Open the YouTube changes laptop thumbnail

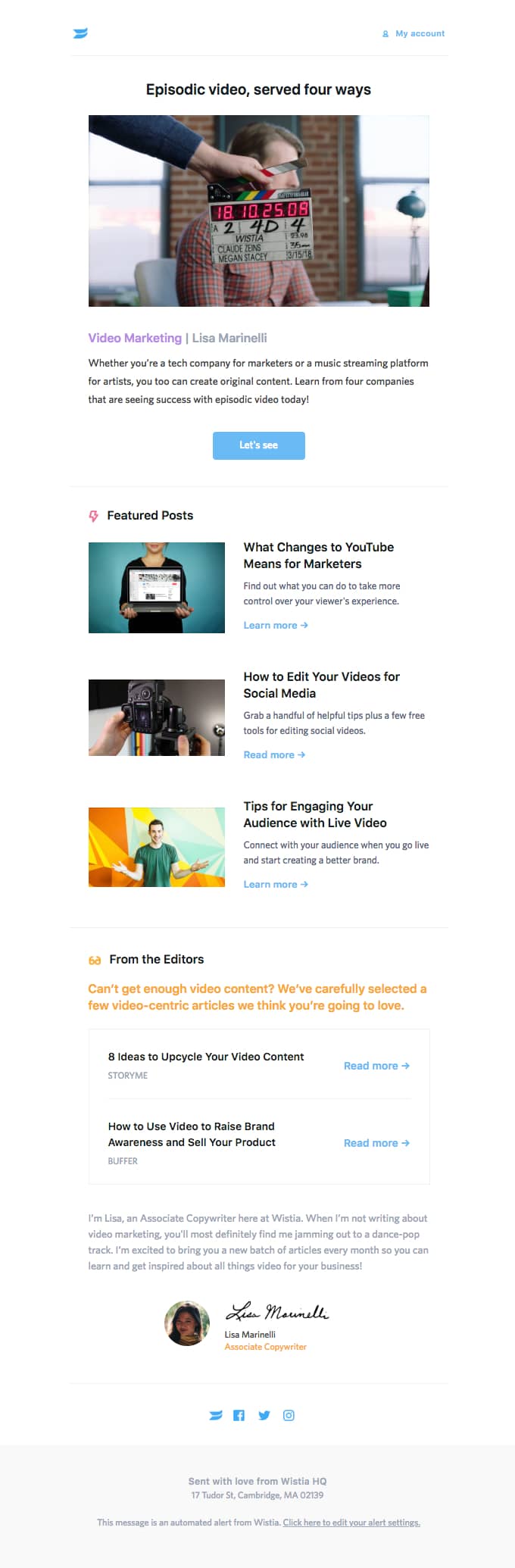click(157, 588)
